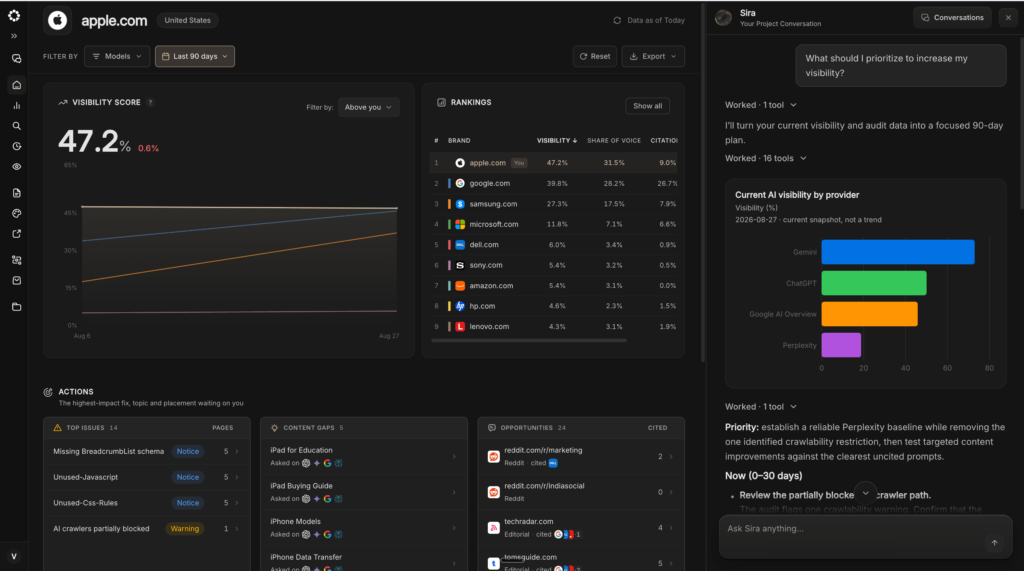Open the Conversations button
1024x571 pixels.
point(952,18)
